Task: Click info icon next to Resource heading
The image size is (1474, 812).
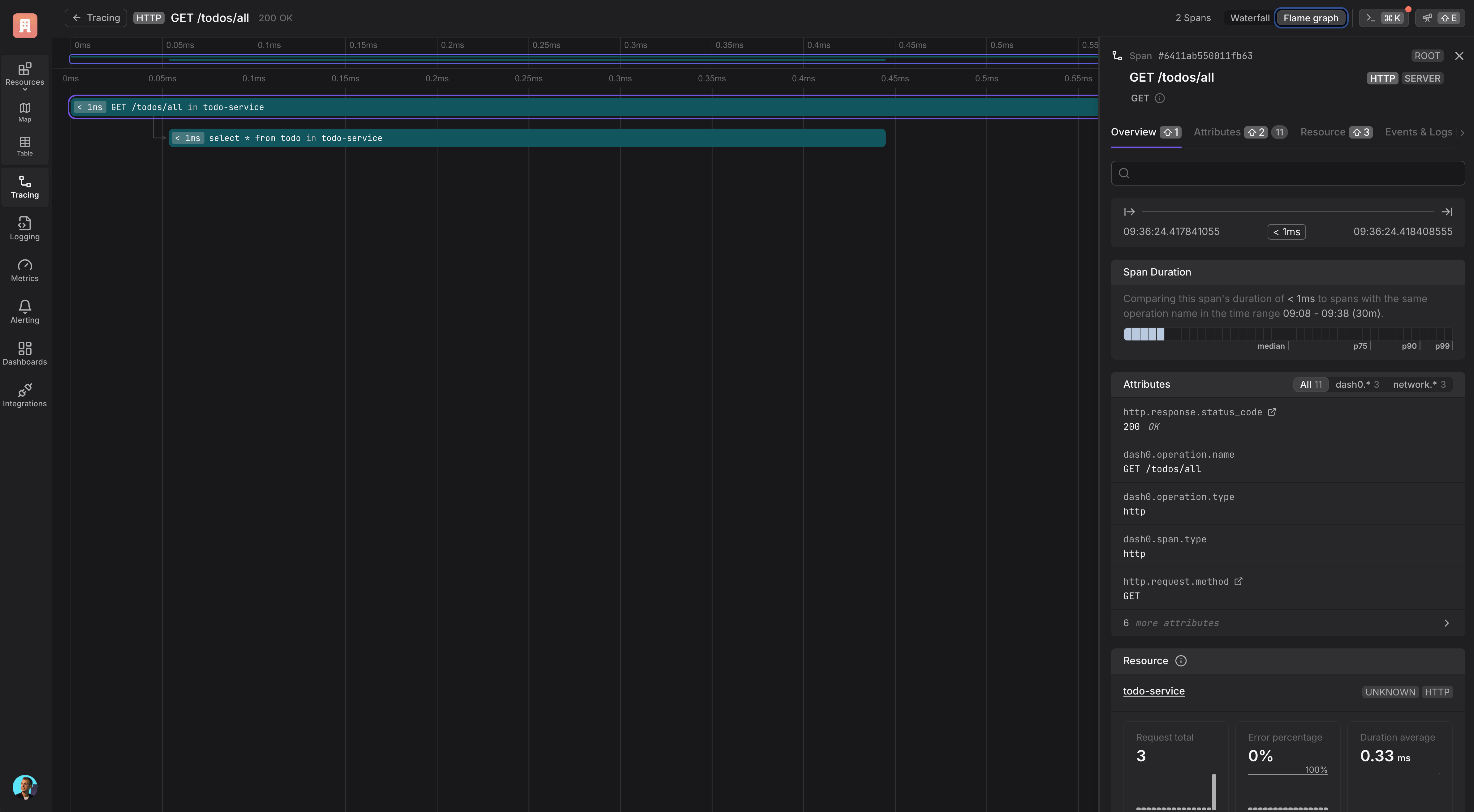Action: click(x=1180, y=660)
